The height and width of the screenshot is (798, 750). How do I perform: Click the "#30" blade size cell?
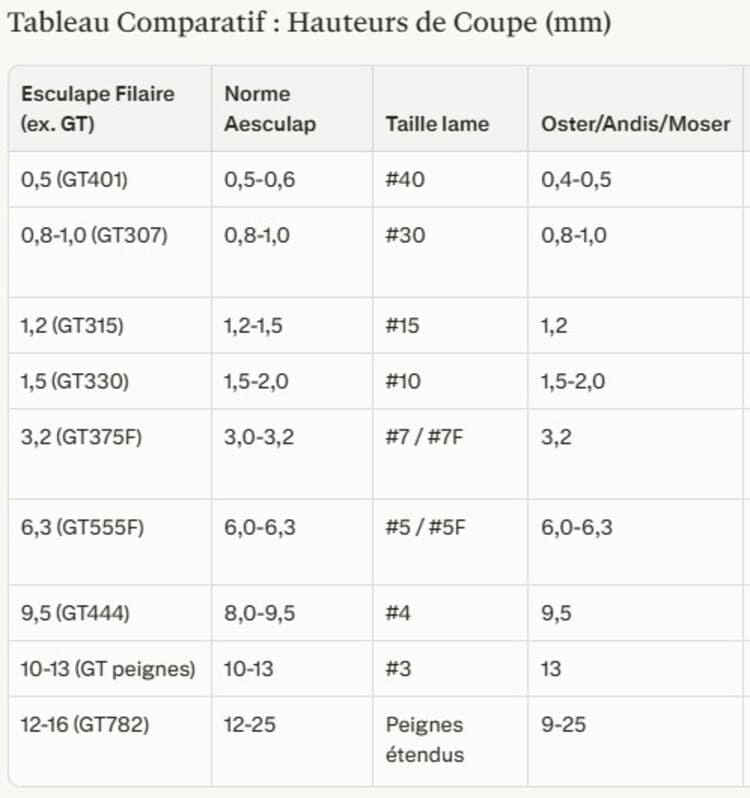point(405,236)
